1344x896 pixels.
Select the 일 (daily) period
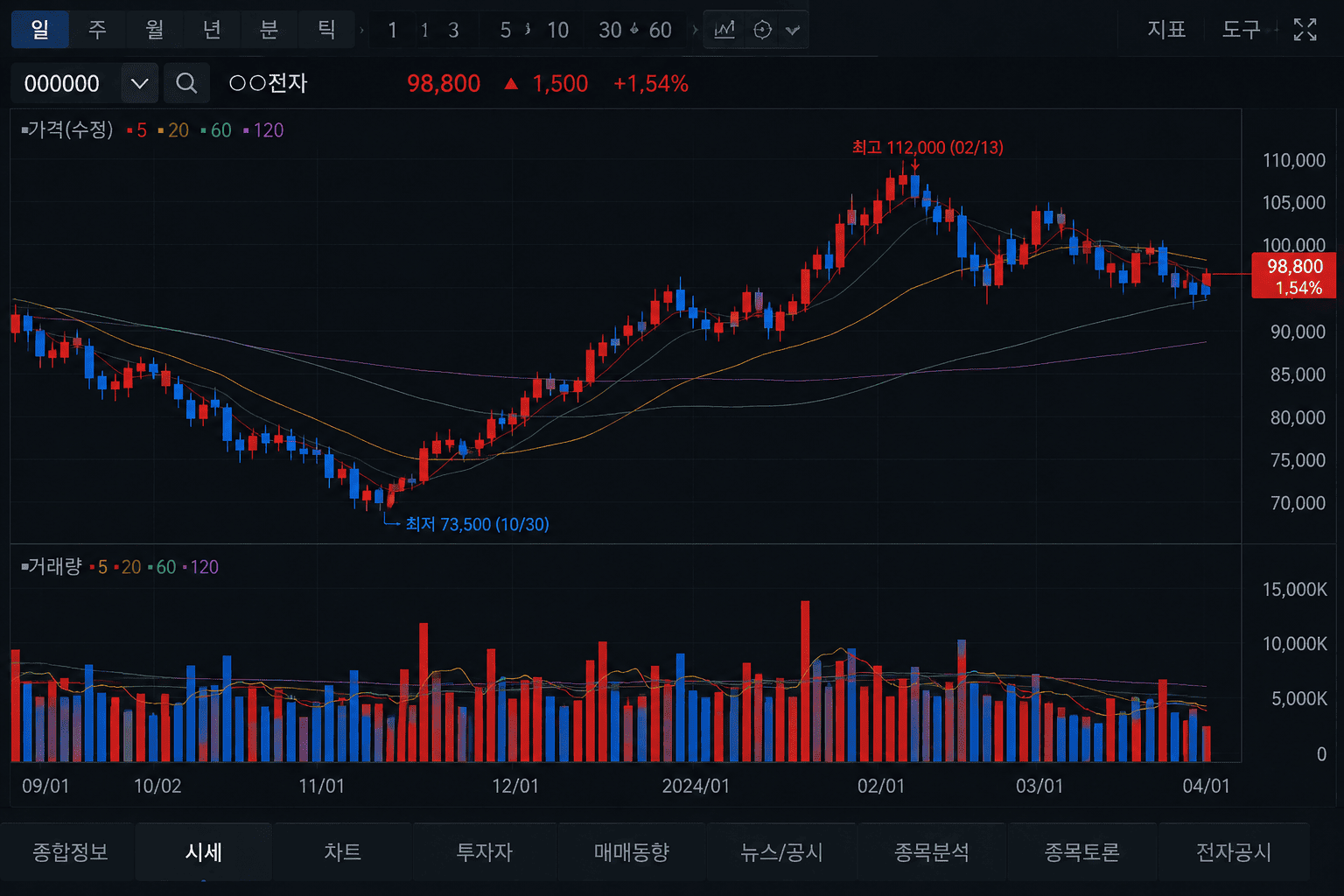40,30
